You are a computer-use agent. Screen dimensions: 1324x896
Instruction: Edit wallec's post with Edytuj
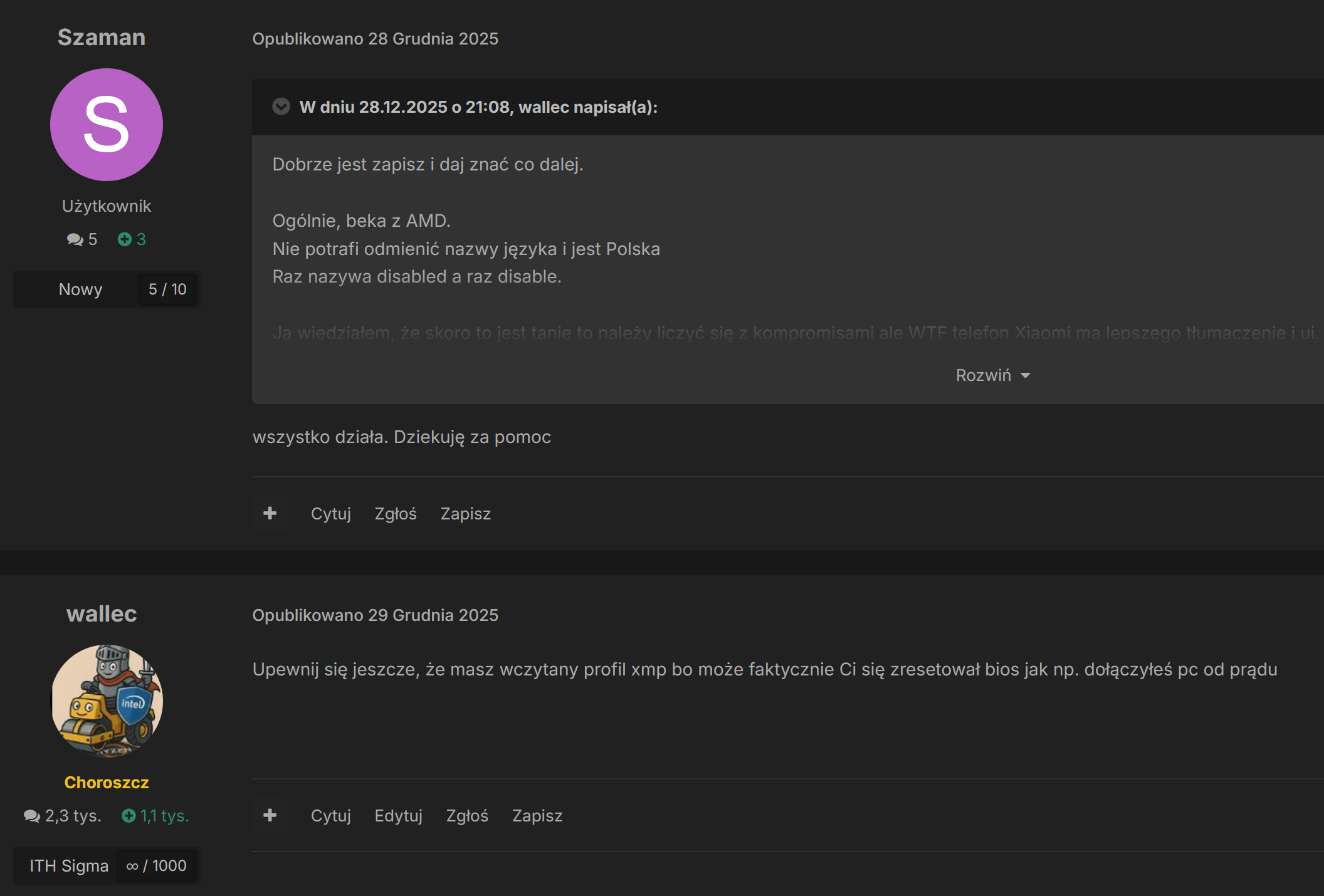(398, 816)
